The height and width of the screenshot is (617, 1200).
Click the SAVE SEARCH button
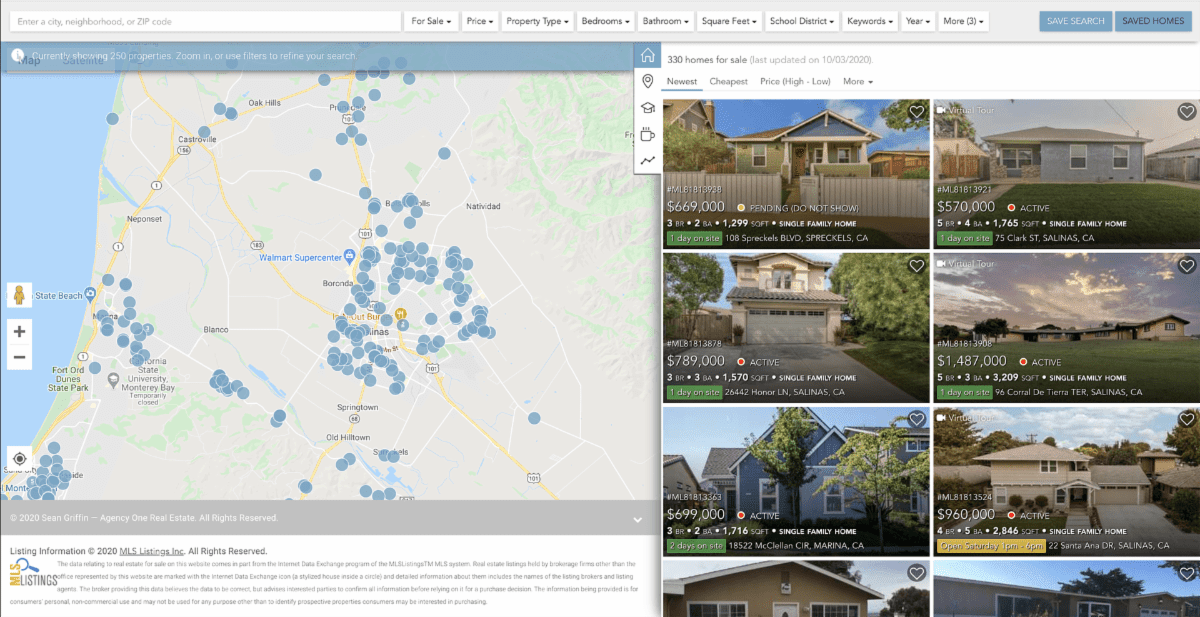[1075, 21]
